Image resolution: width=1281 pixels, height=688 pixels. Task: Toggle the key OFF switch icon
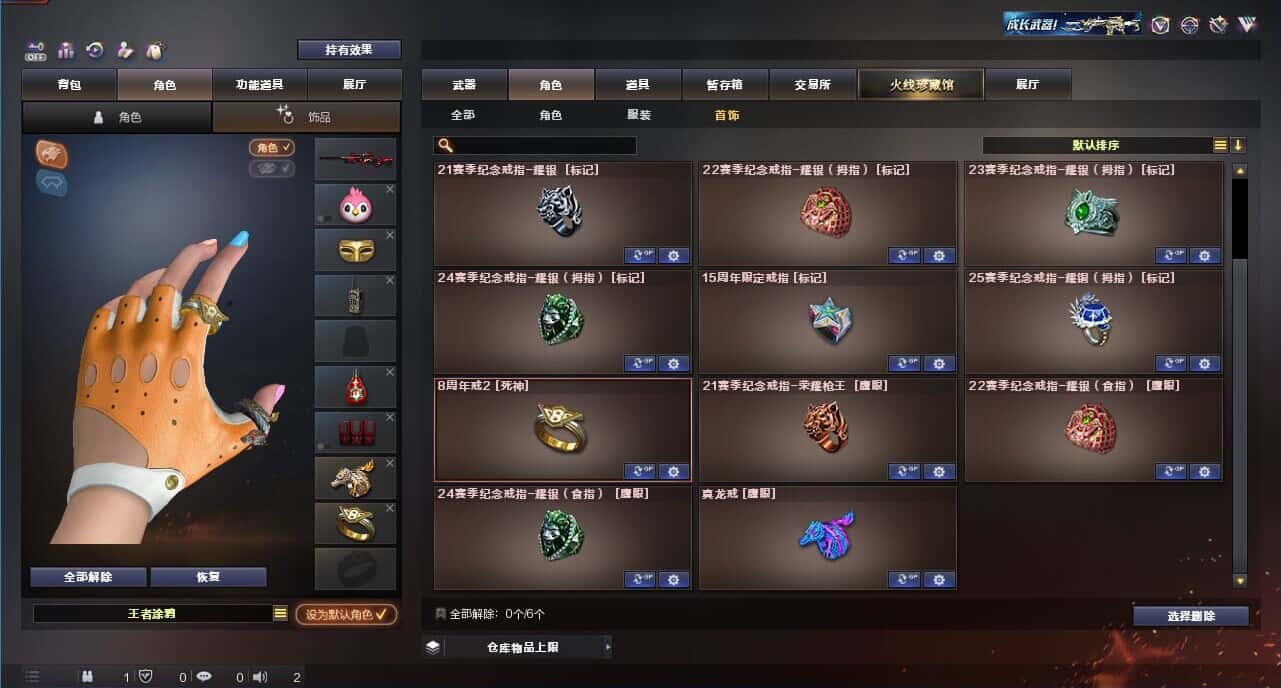(36, 50)
